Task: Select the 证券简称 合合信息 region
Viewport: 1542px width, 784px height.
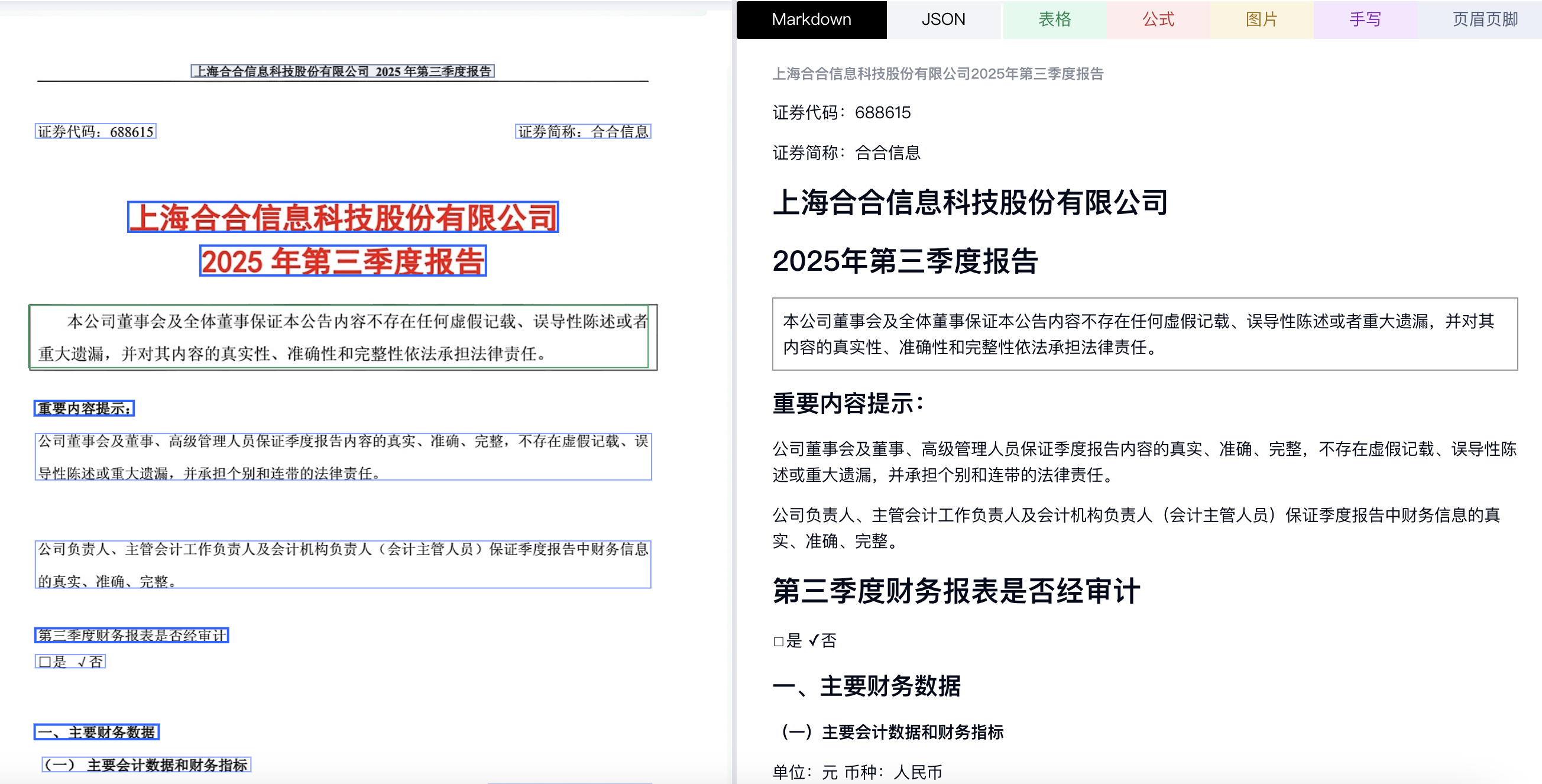Action: tap(582, 132)
